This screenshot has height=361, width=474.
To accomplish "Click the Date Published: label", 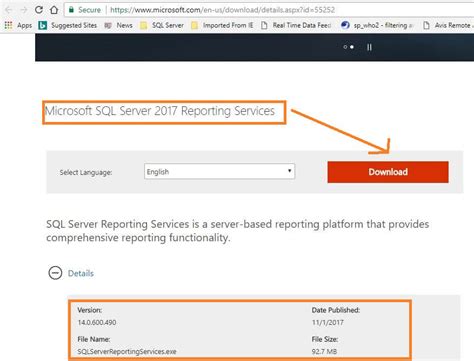I will (336, 310).
